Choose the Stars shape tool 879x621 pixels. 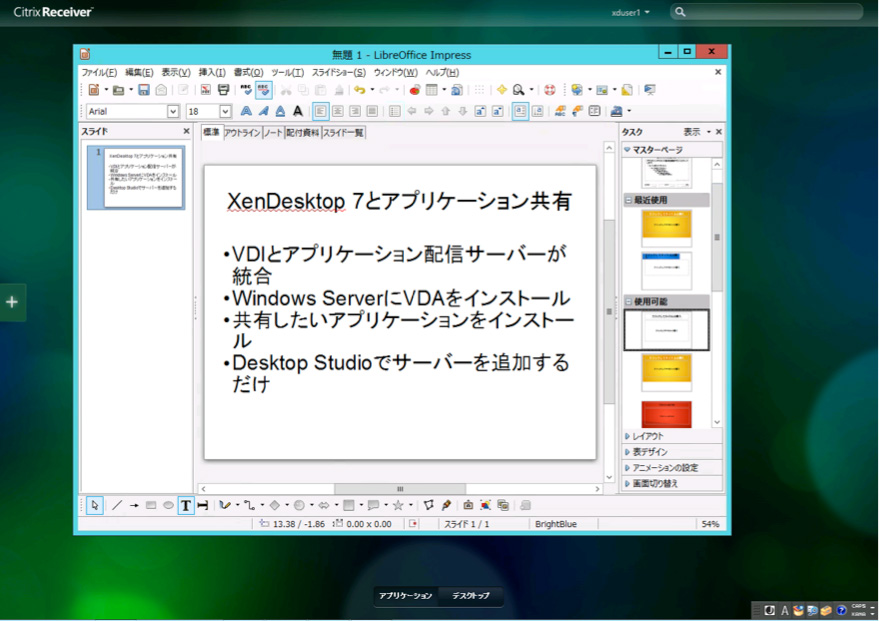coord(398,506)
